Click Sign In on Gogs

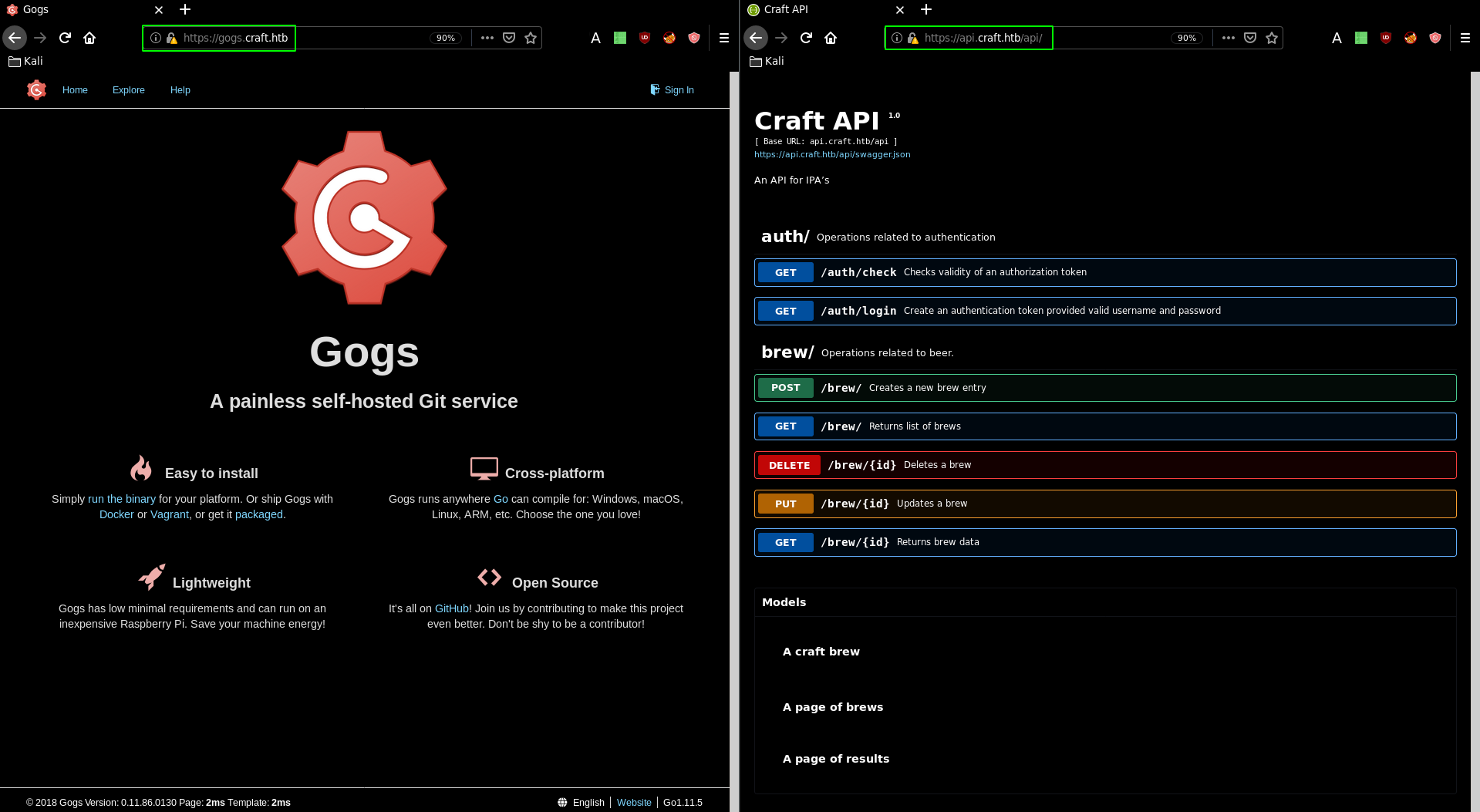(672, 90)
